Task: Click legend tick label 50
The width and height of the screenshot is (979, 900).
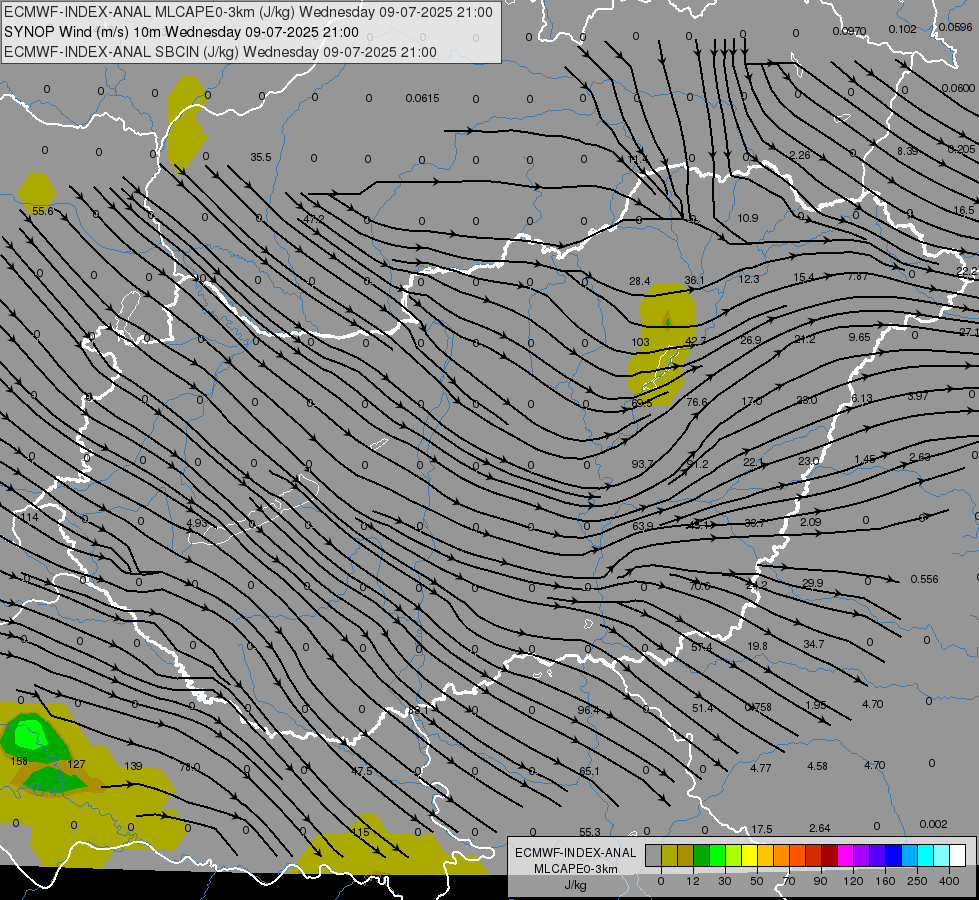Action: pos(756,881)
